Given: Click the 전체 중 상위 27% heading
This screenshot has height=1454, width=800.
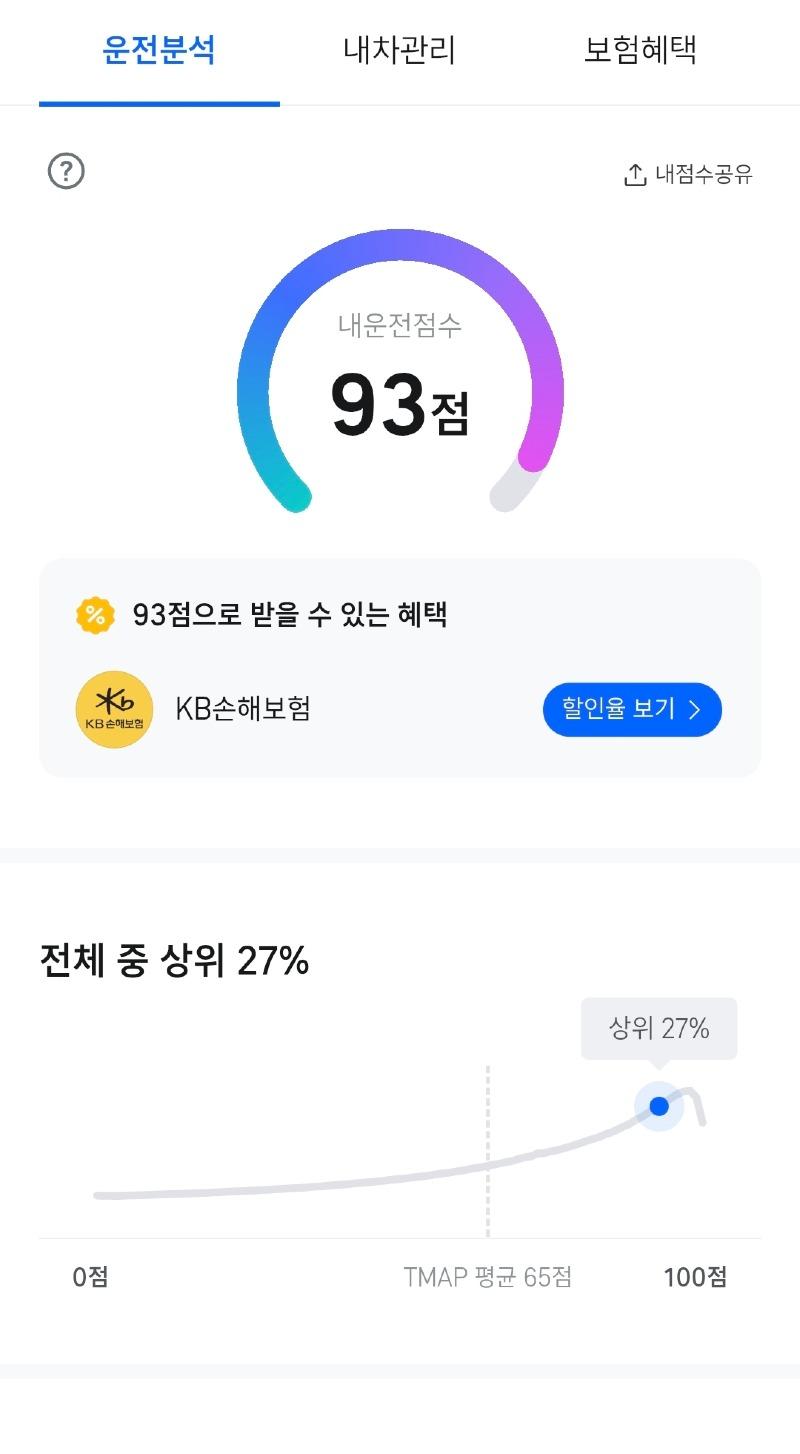Looking at the screenshot, I should 174,961.
